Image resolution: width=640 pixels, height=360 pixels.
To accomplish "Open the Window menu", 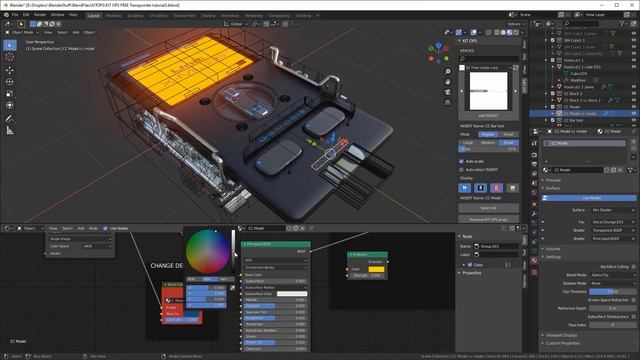I will [58, 15].
